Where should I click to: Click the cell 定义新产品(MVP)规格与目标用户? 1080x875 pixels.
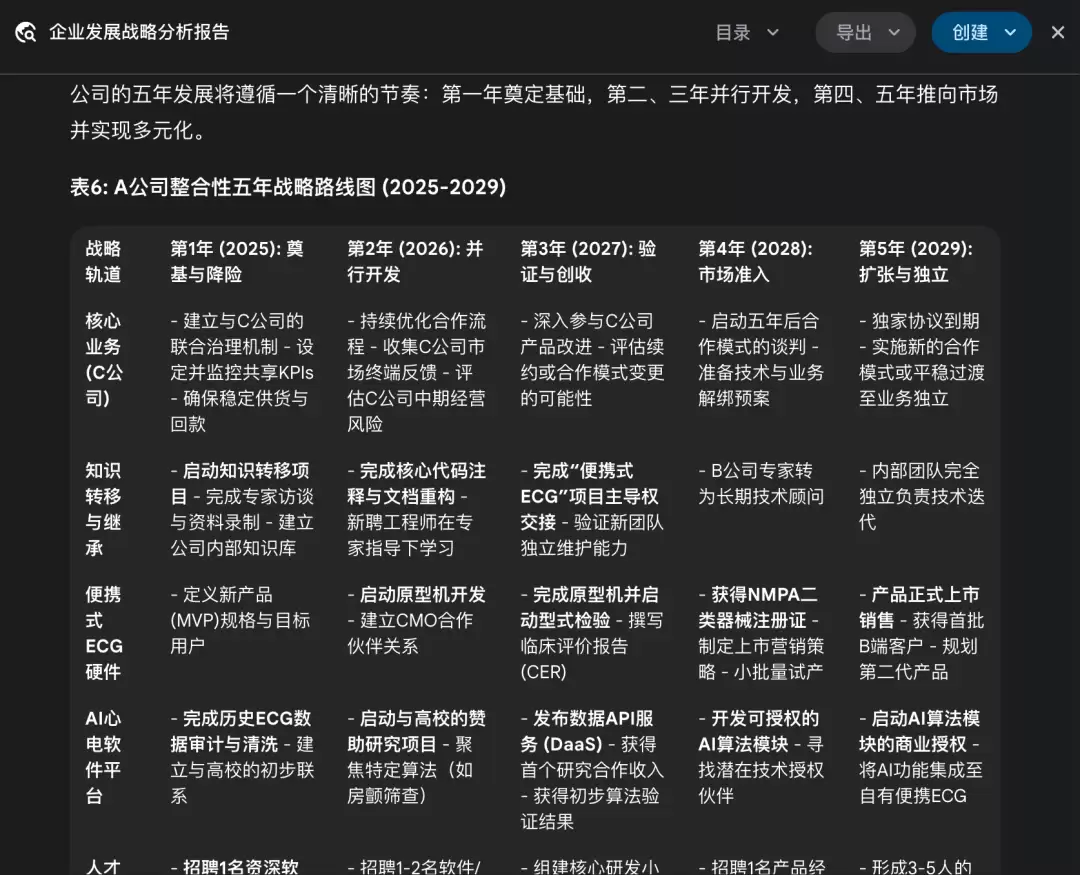[x=240, y=620]
